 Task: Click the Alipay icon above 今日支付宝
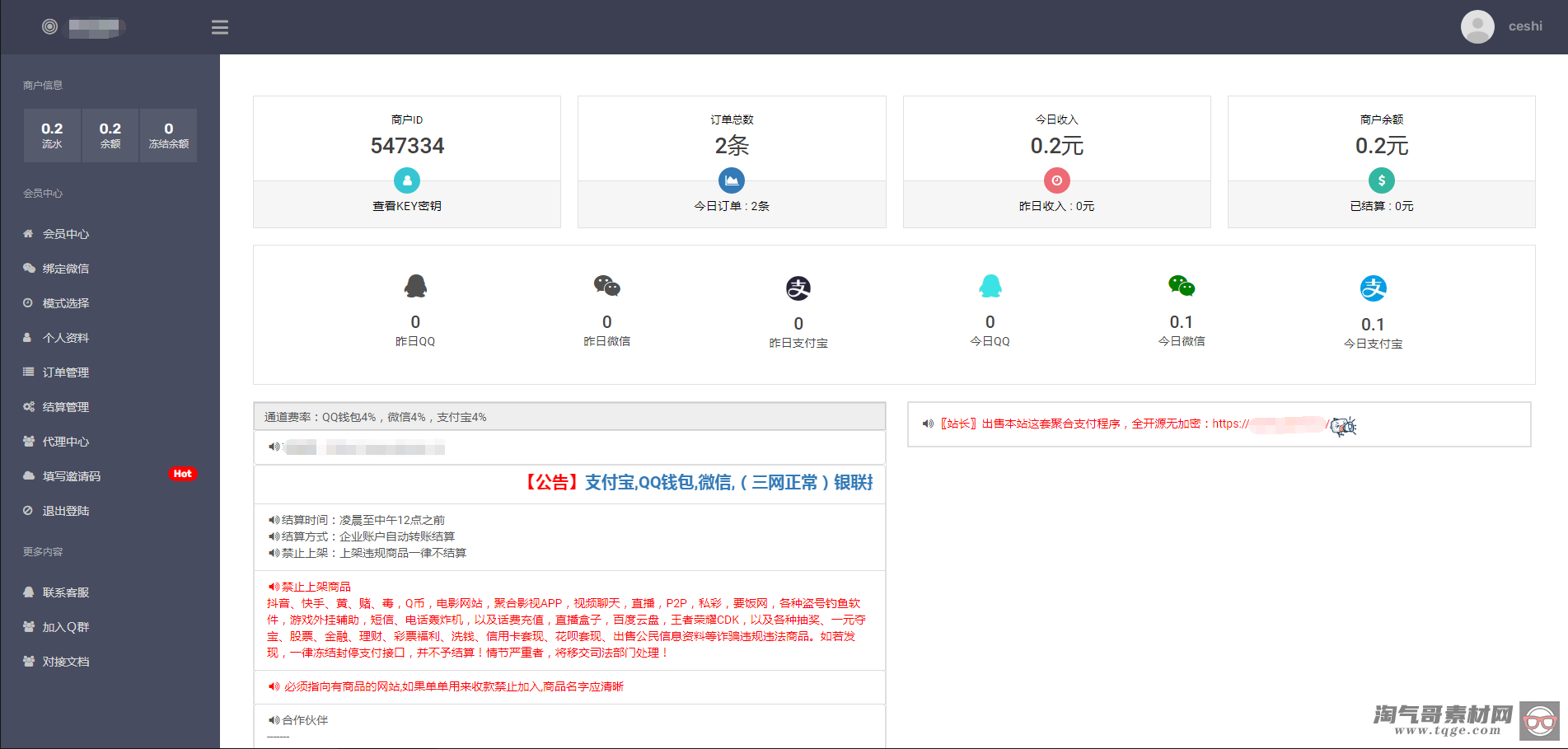point(1374,288)
